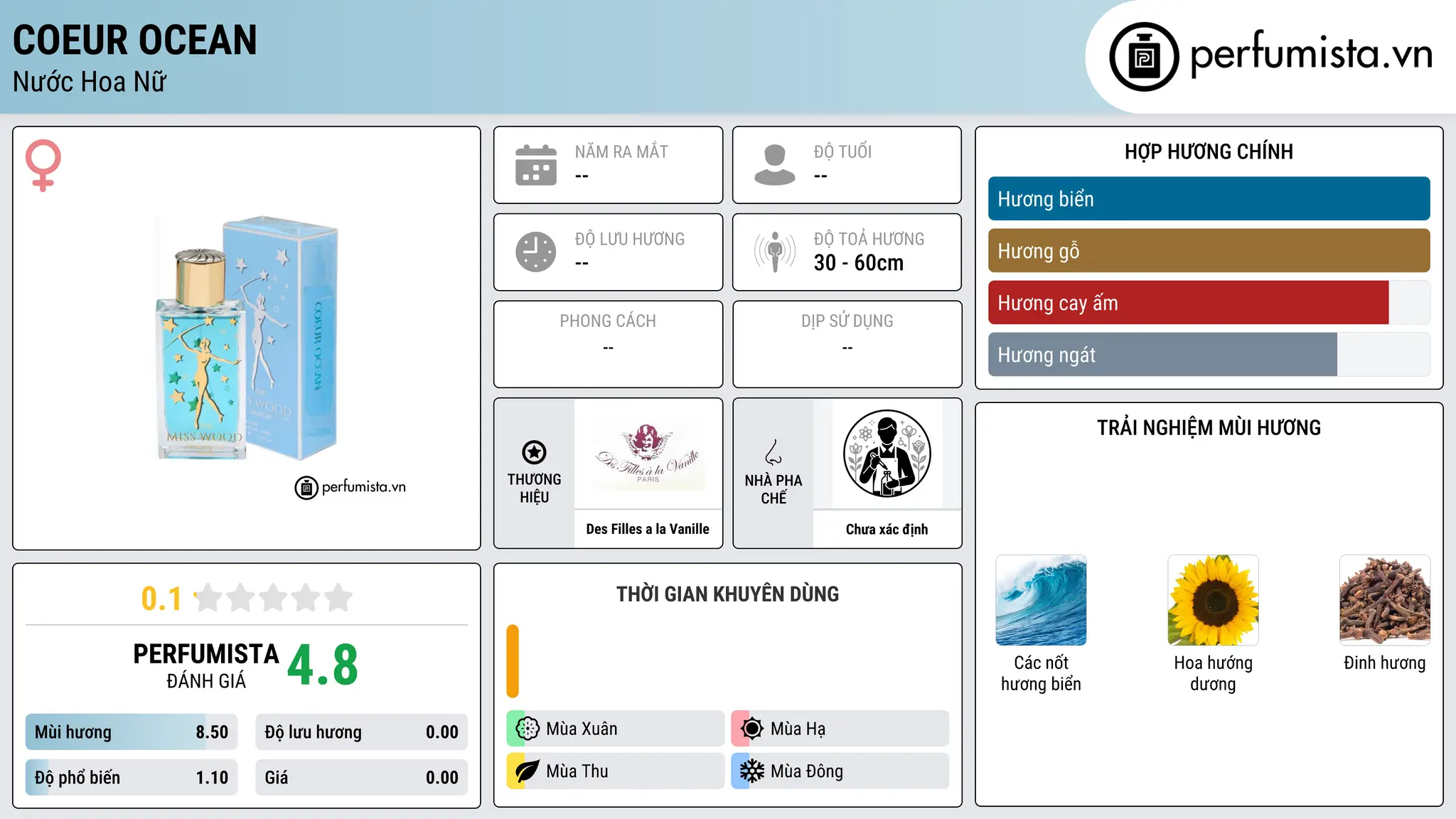Select the Mùa Hạ season button
The width and height of the screenshot is (1456, 819).
[x=840, y=729]
